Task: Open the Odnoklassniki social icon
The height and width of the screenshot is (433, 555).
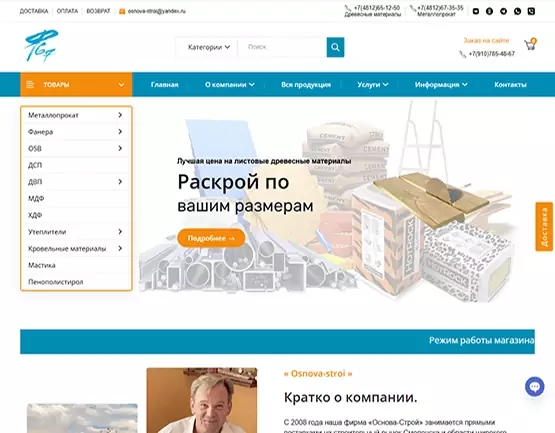Action: coord(489,11)
